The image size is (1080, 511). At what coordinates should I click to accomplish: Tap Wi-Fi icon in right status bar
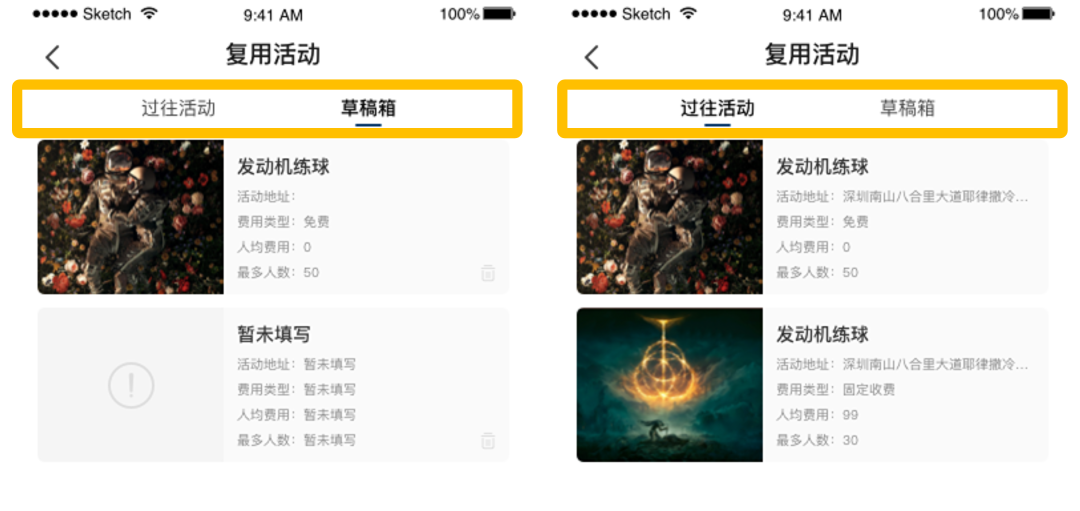pyautogui.click(x=687, y=14)
